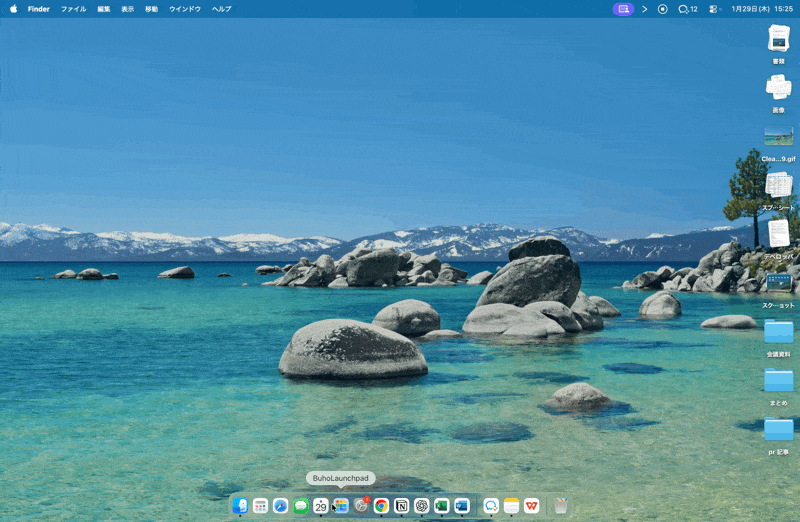The width and height of the screenshot is (800, 522).
Task: Open ChatGPT app in the Dock
Action: 421,506
